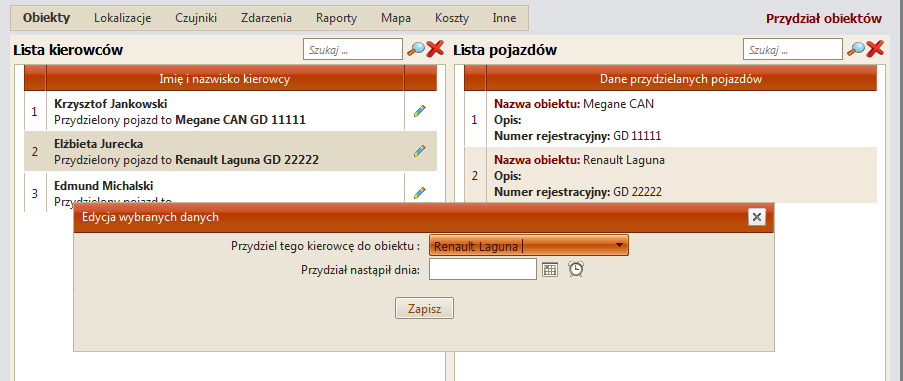Select vehicle row Megane CAN
Viewport: 903px width, 381px height.
point(670,120)
